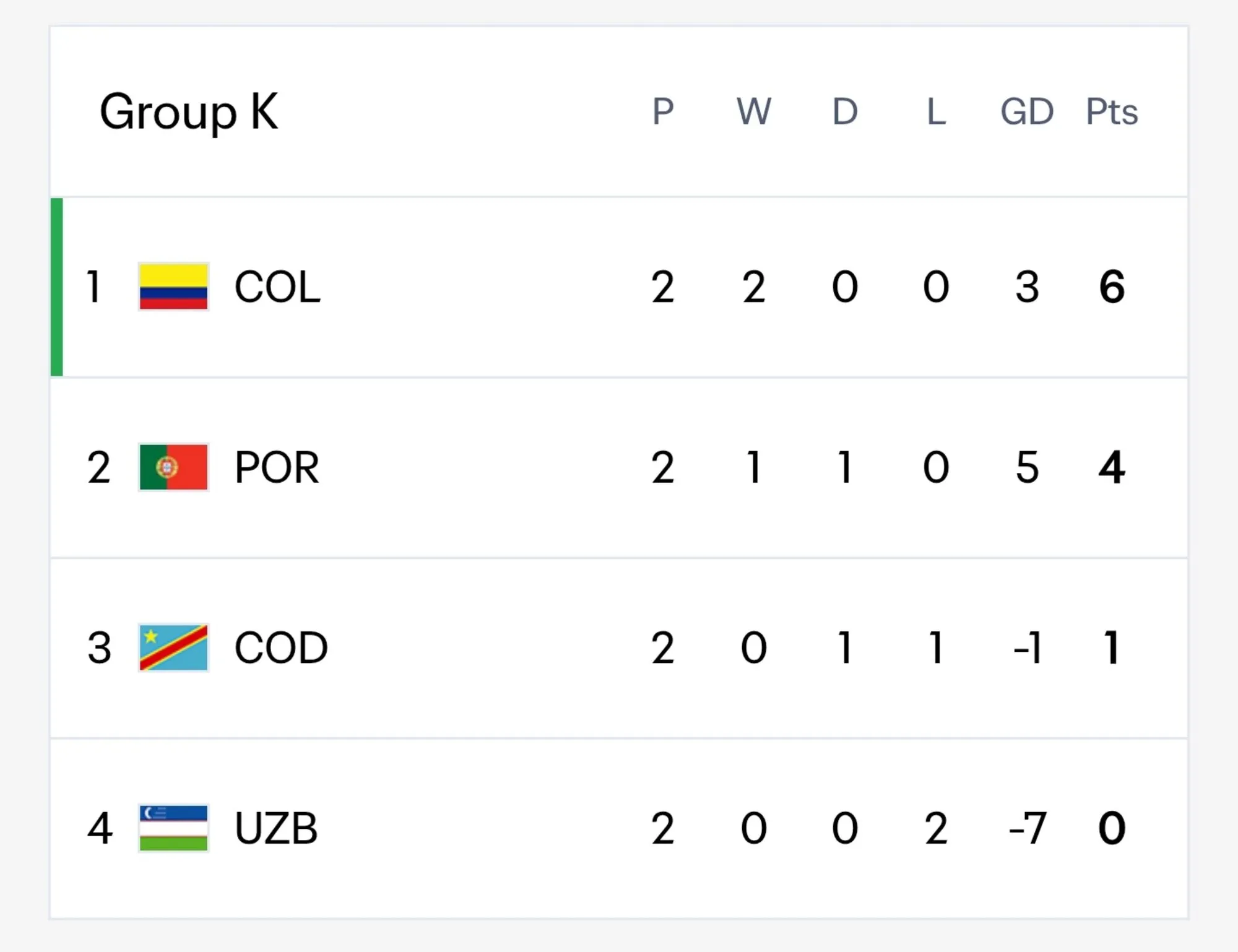Select the COD team name

281,648
